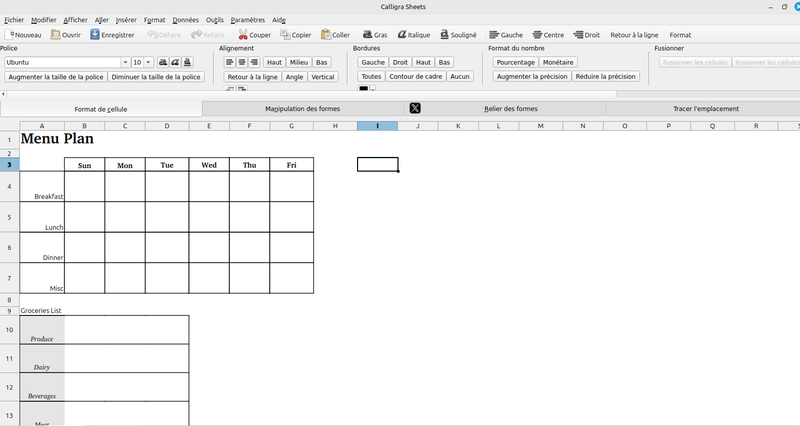Toggle align-center icon in Alignement panel
This screenshot has width=800, height=426.
point(242,62)
